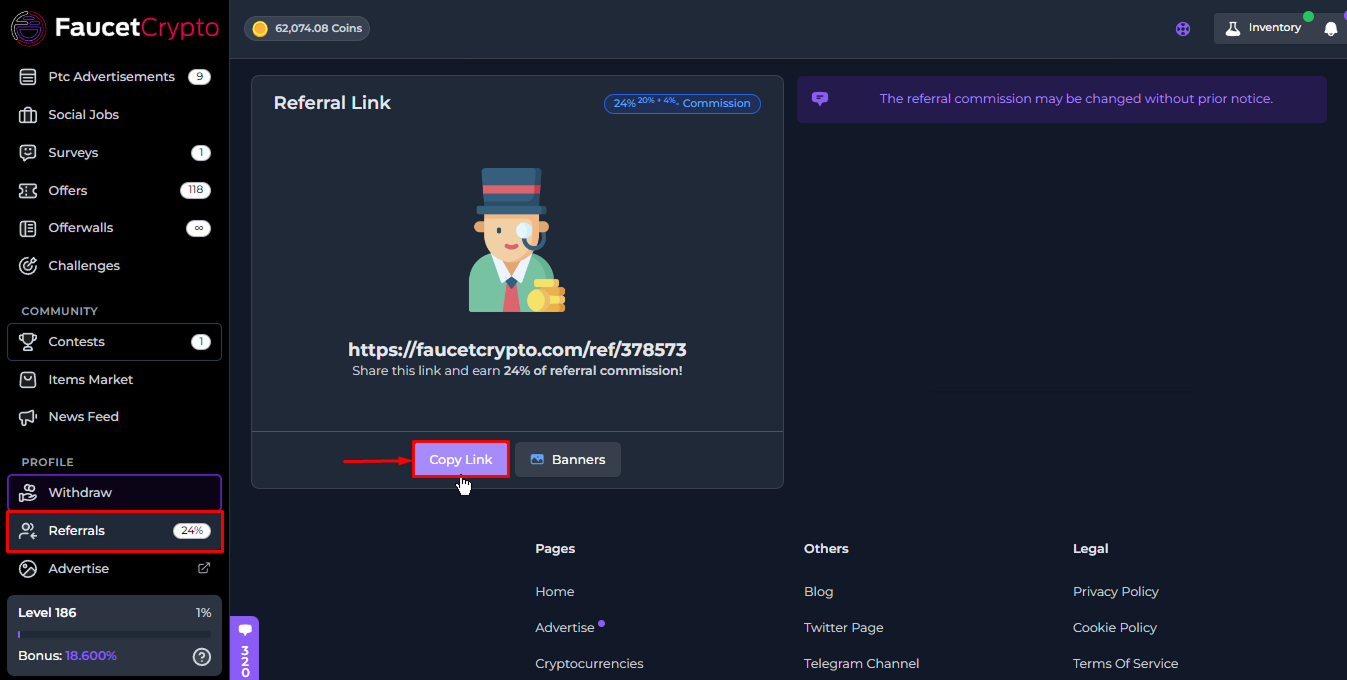Image resolution: width=1347 pixels, height=680 pixels.
Task: Open the purple chat widget tab
Action: [245, 648]
